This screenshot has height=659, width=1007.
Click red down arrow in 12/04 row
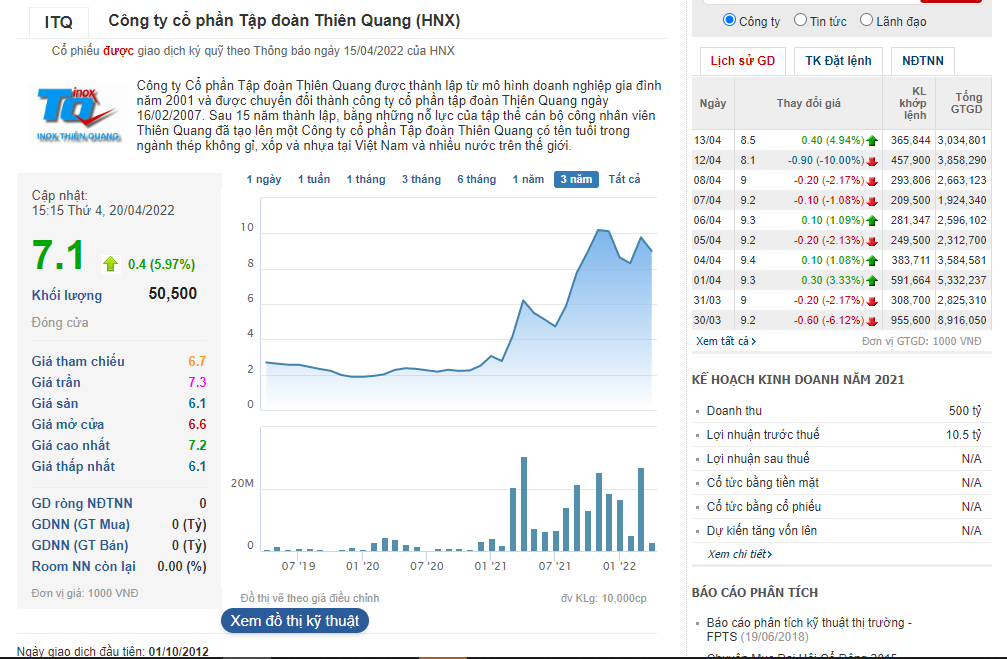(x=871, y=161)
